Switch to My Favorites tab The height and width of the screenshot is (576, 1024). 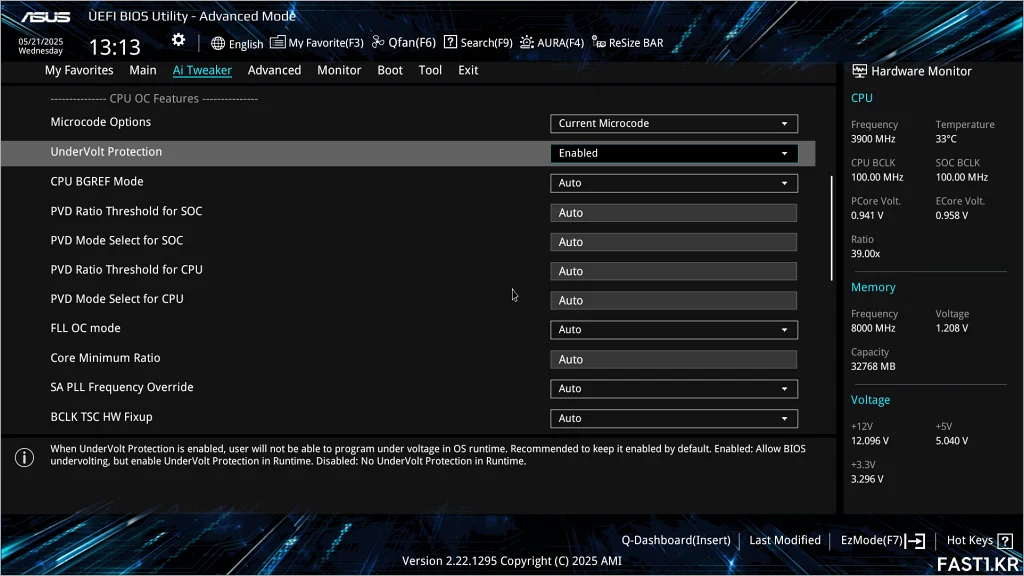[79, 70]
